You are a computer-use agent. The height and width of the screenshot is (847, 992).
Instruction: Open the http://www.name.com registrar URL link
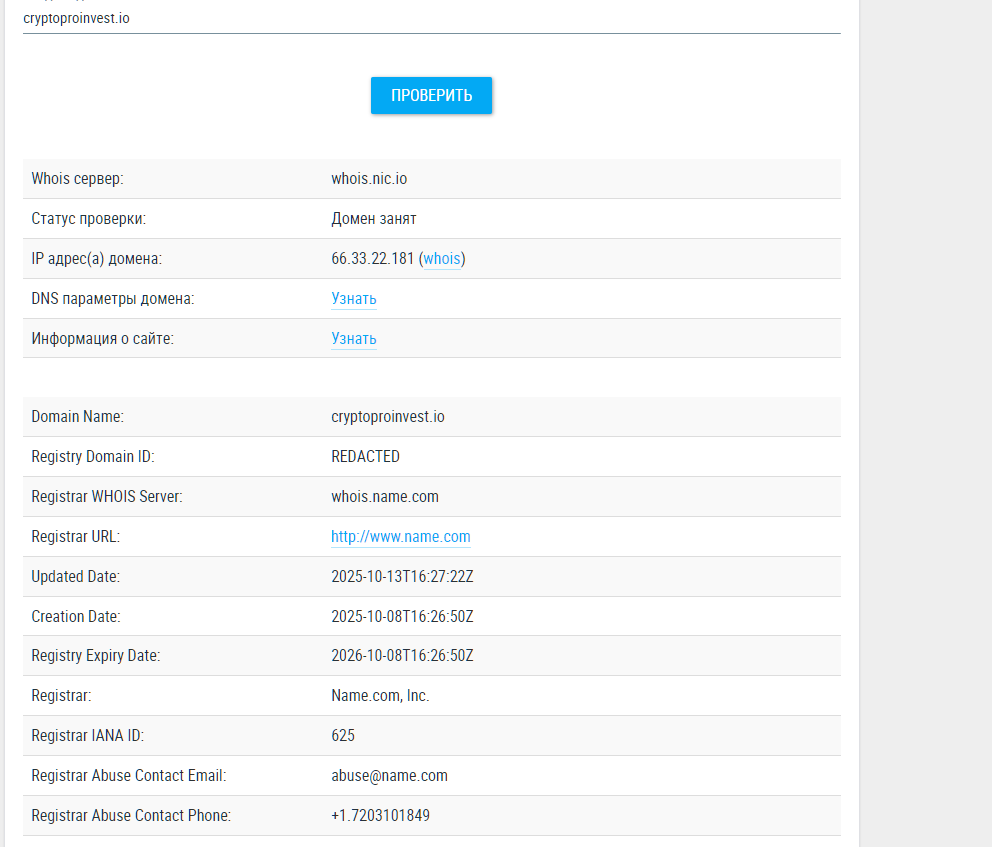[400, 537]
